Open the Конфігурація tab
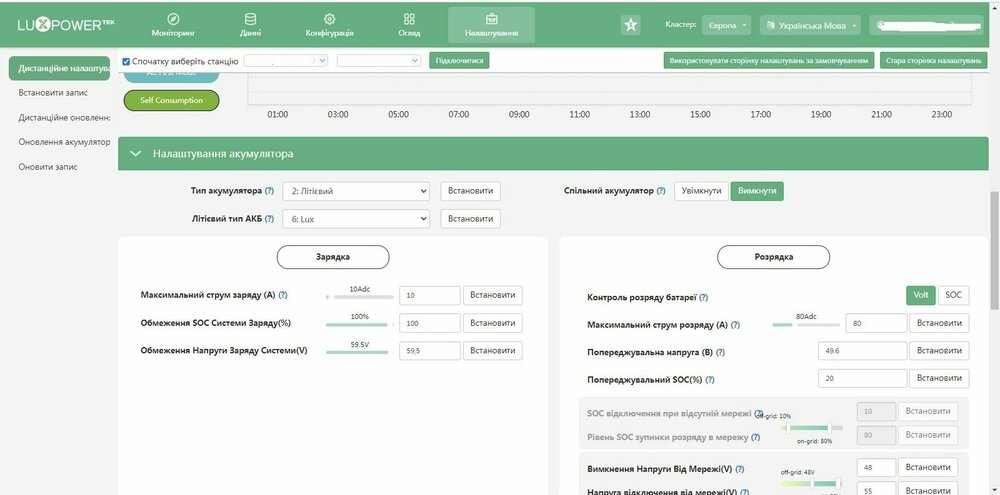 (x=329, y=25)
